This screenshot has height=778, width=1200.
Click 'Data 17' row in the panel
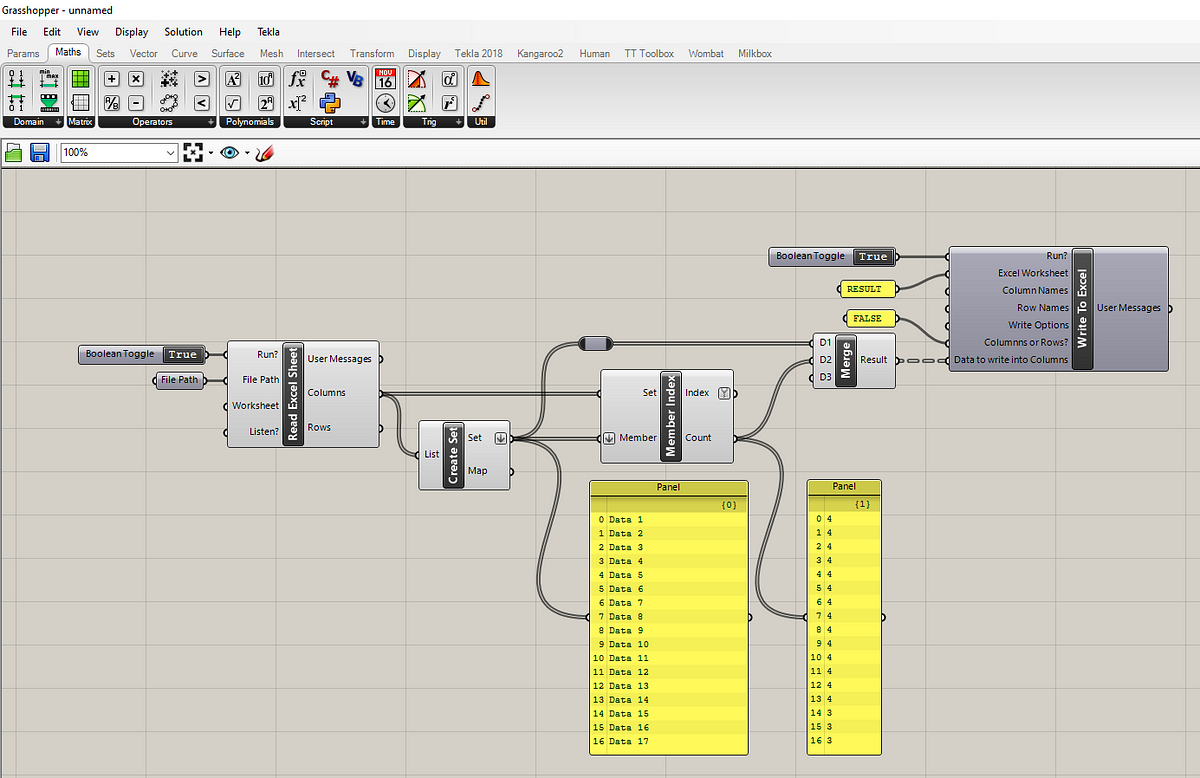coord(669,741)
